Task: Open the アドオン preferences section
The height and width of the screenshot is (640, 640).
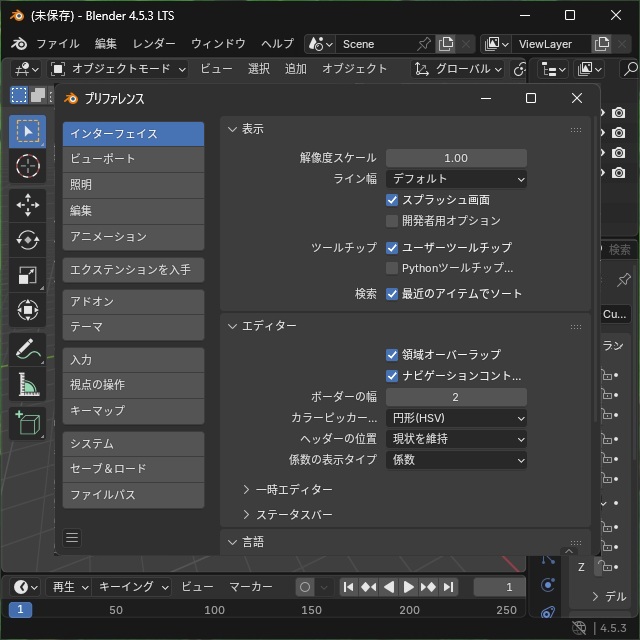Action: (x=133, y=302)
